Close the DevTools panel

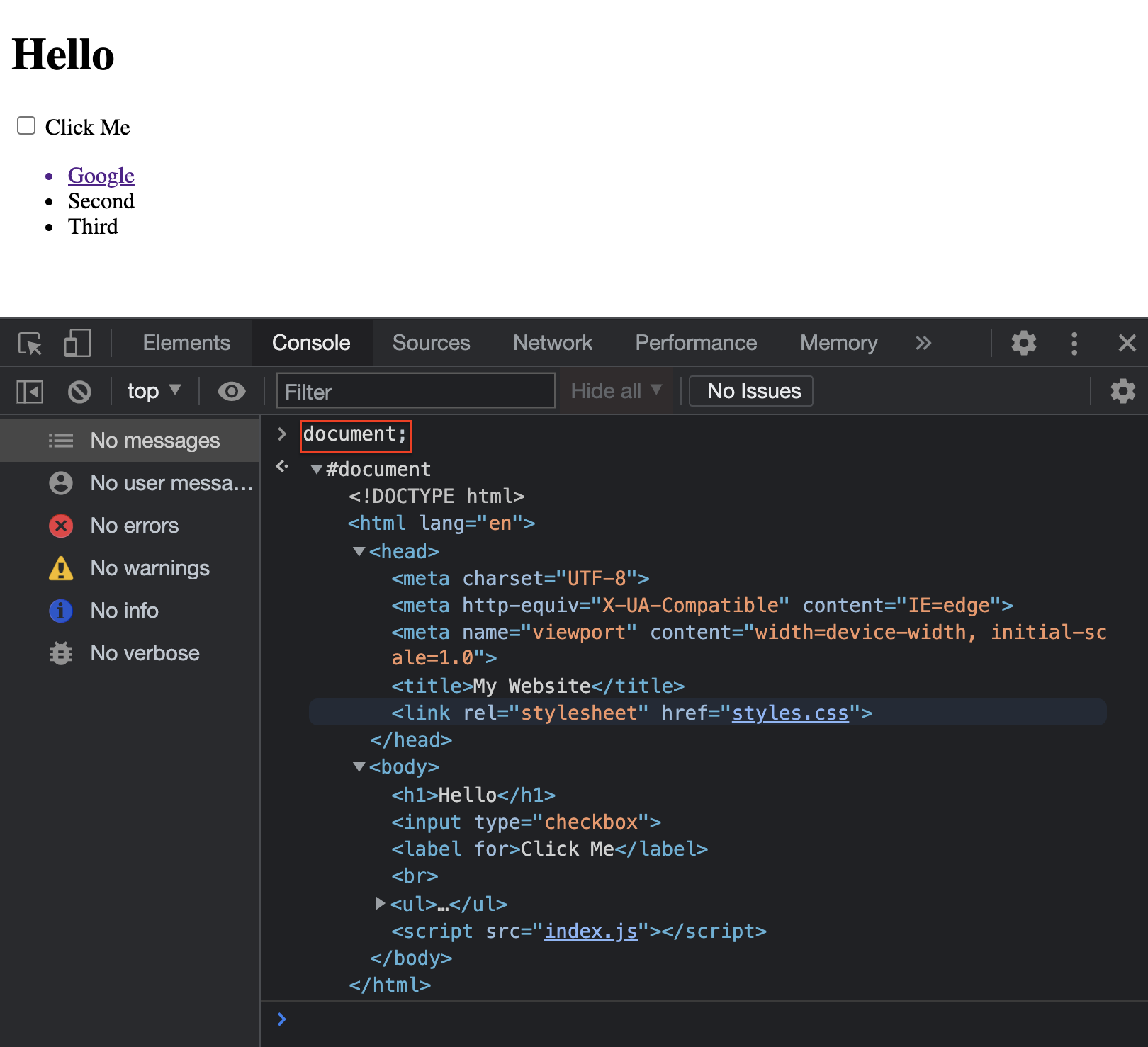coord(1127,344)
